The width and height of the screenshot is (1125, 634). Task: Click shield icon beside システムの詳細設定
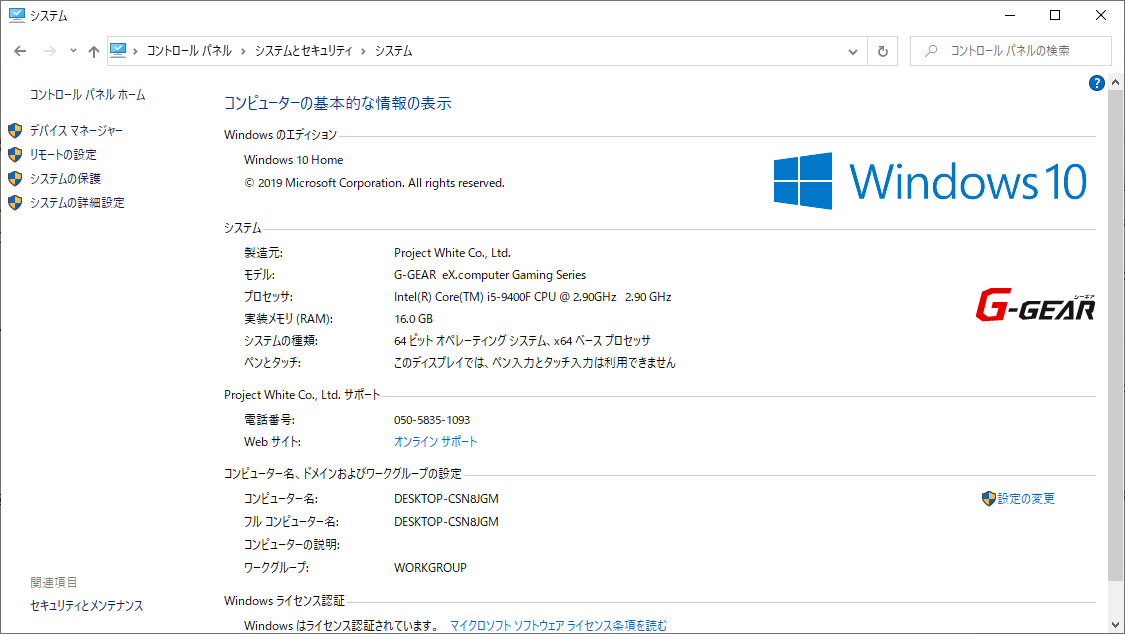(x=15, y=203)
